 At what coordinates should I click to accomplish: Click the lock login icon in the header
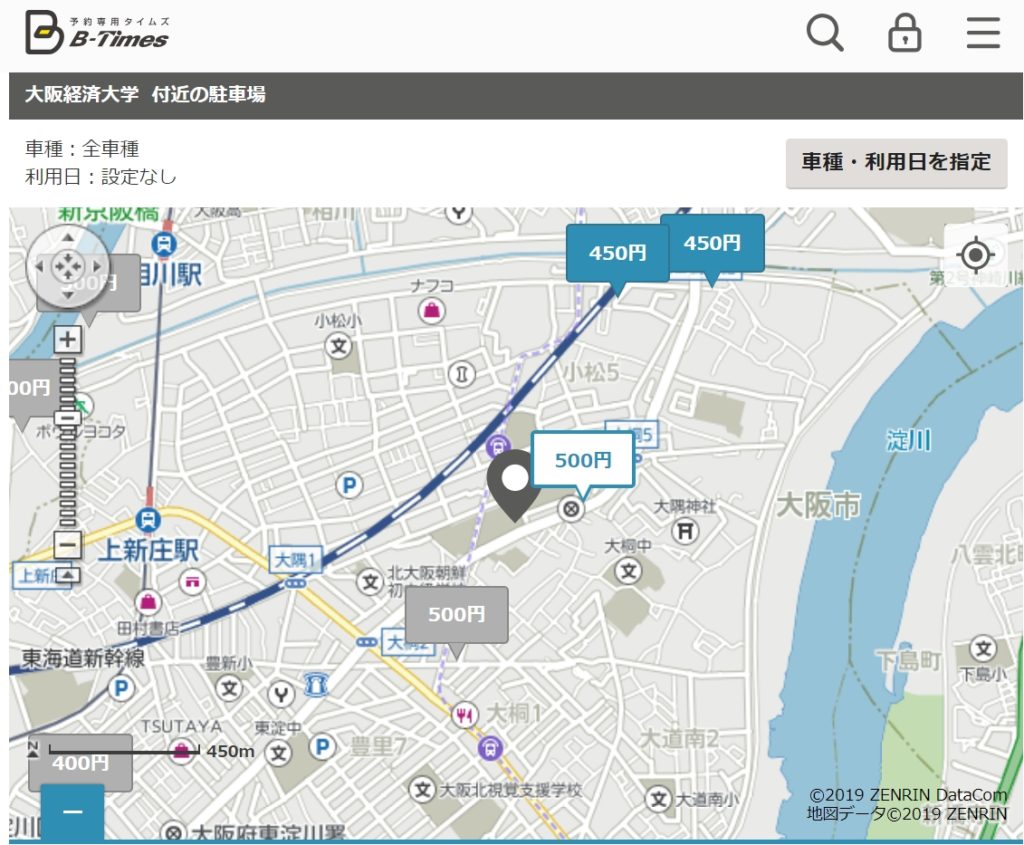(x=903, y=33)
